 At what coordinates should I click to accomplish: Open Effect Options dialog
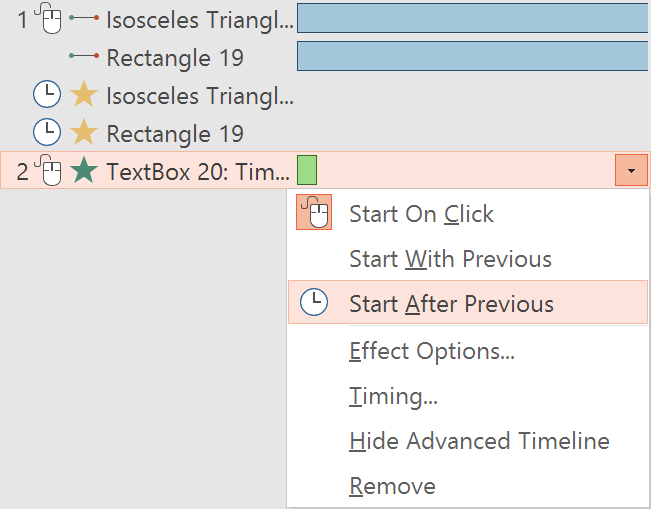432,351
